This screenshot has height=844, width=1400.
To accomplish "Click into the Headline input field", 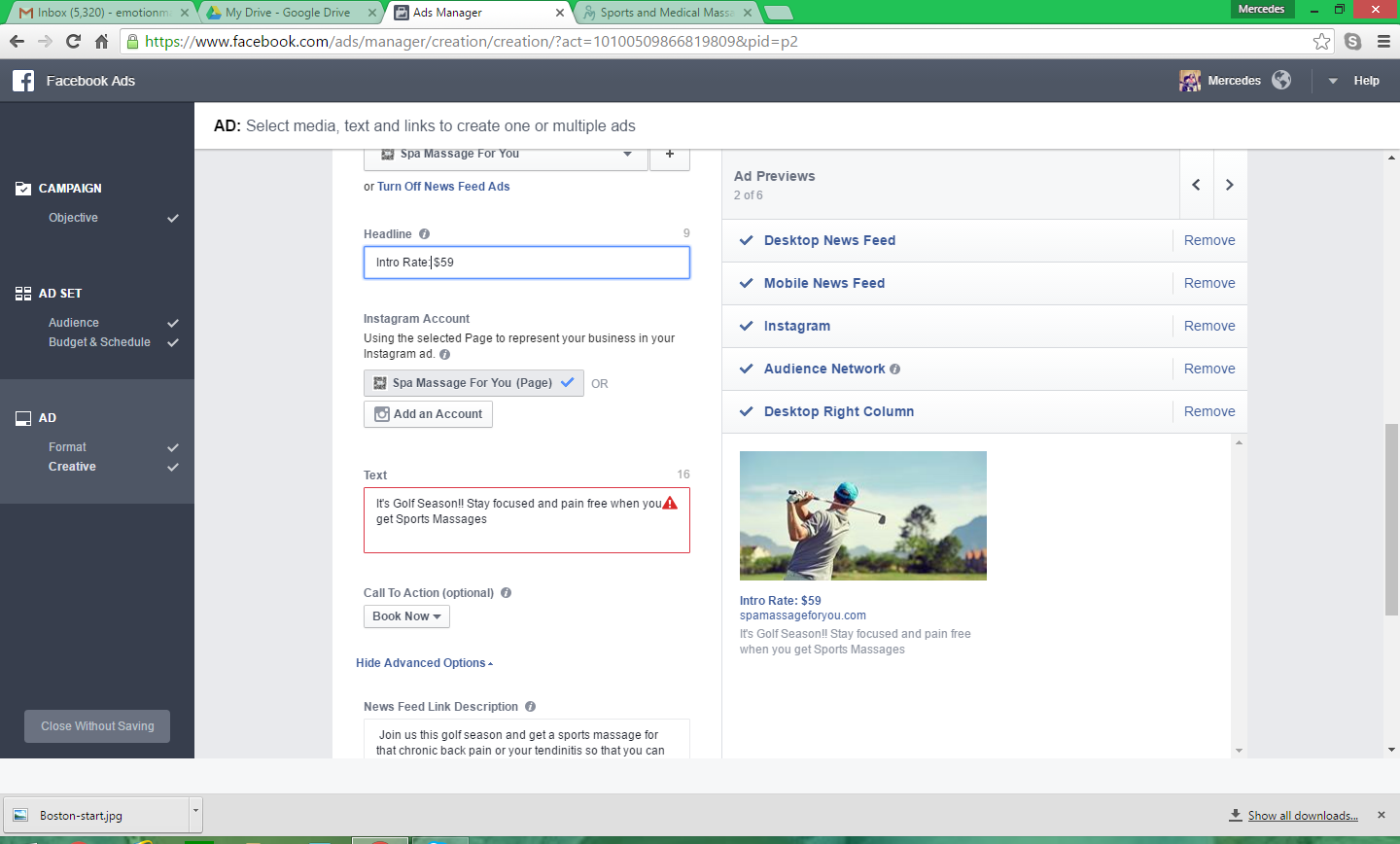I will pos(527,263).
